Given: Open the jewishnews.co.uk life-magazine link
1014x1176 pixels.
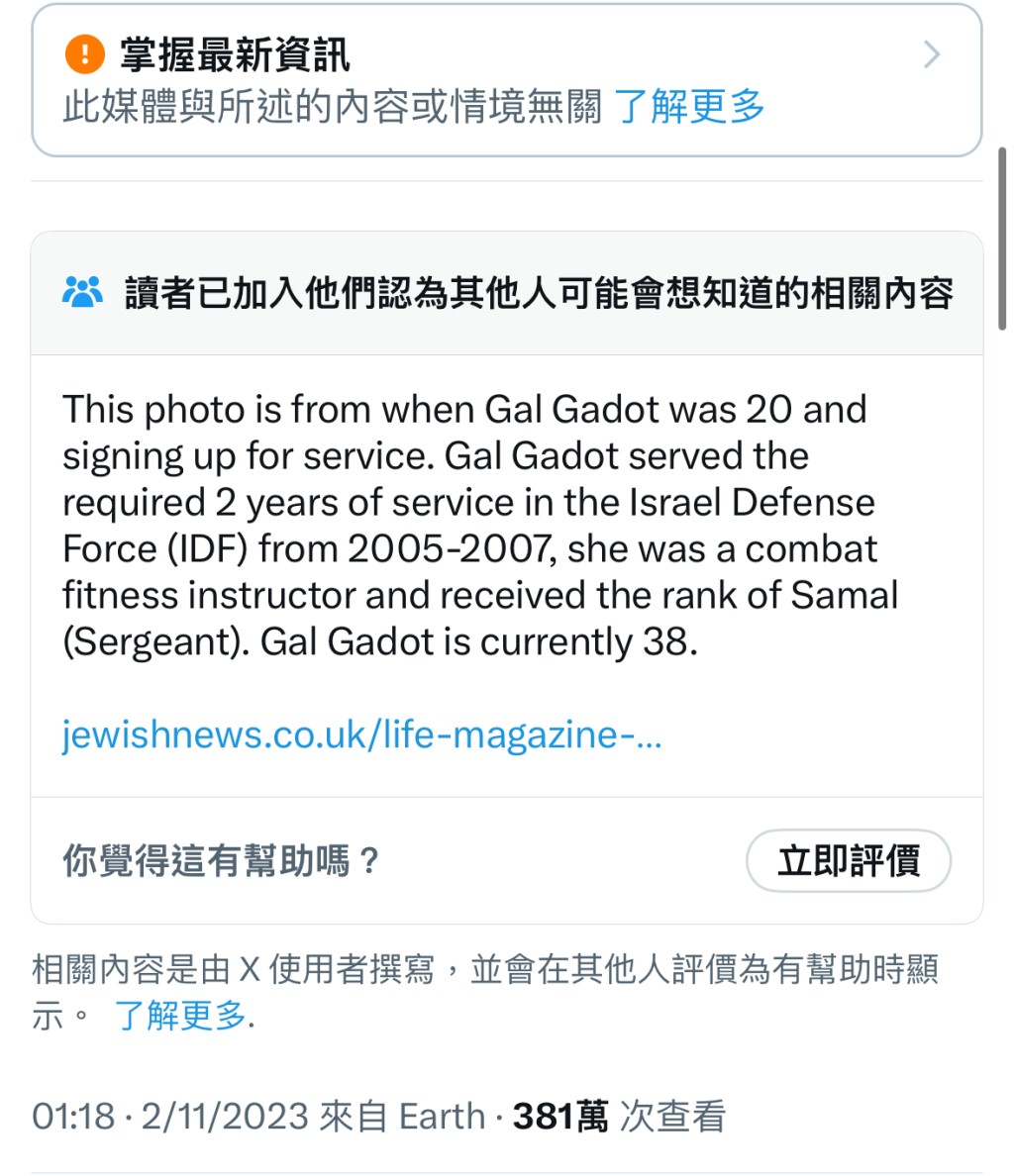Looking at the screenshot, I should [x=361, y=734].
